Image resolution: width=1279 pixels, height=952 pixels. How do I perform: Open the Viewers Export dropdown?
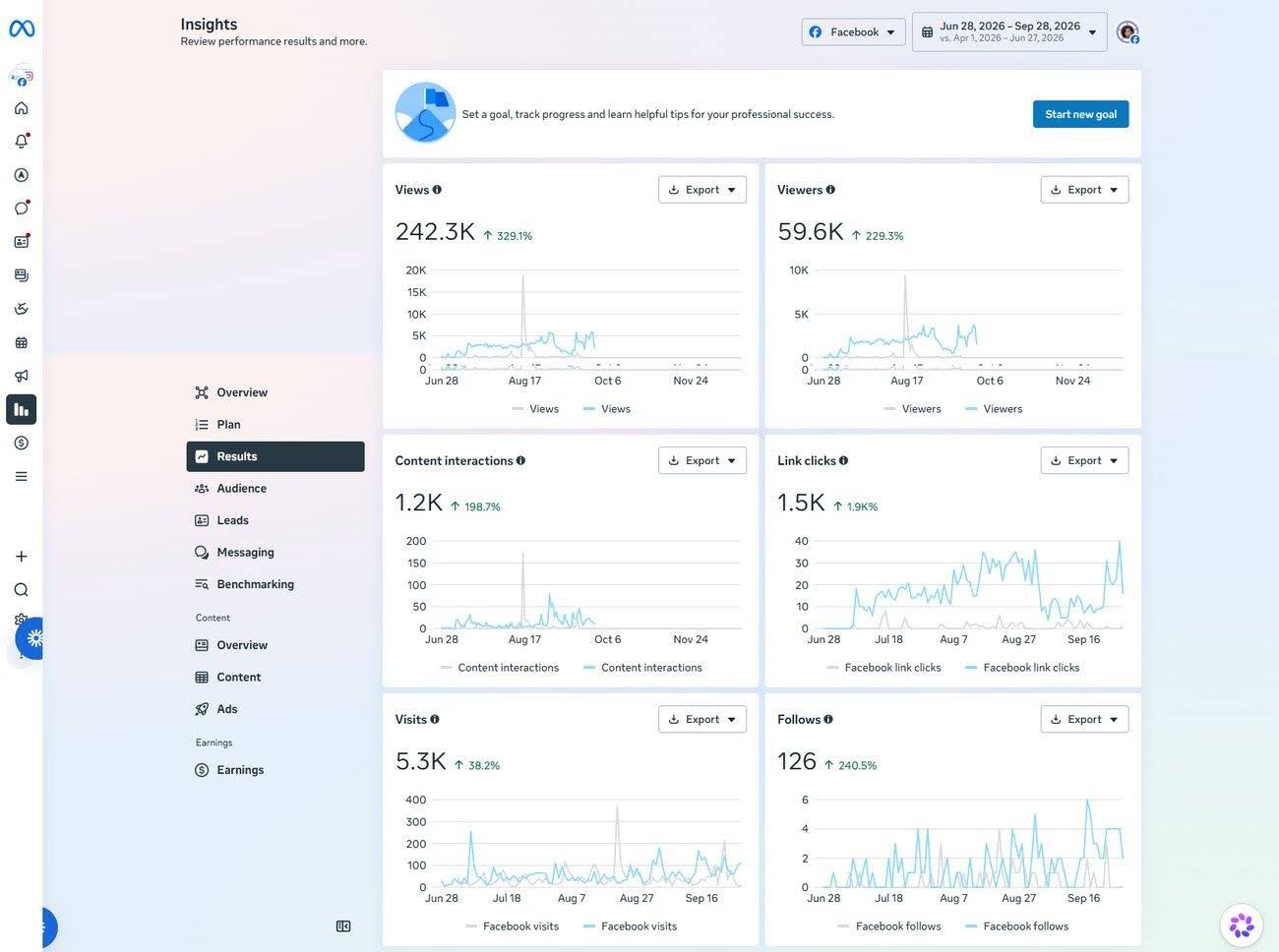pos(1084,190)
